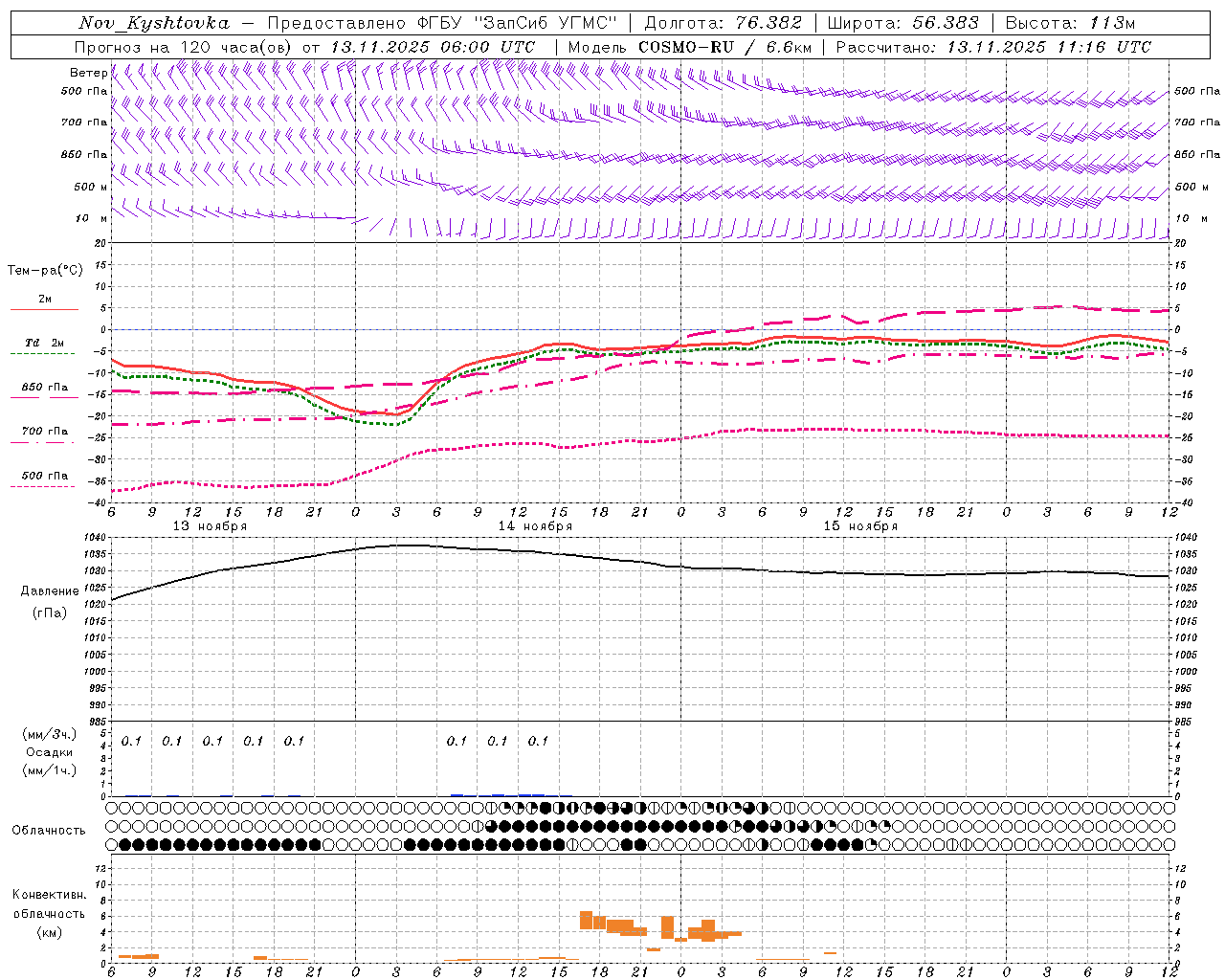Click the '15 ноября' date label

coord(860,526)
